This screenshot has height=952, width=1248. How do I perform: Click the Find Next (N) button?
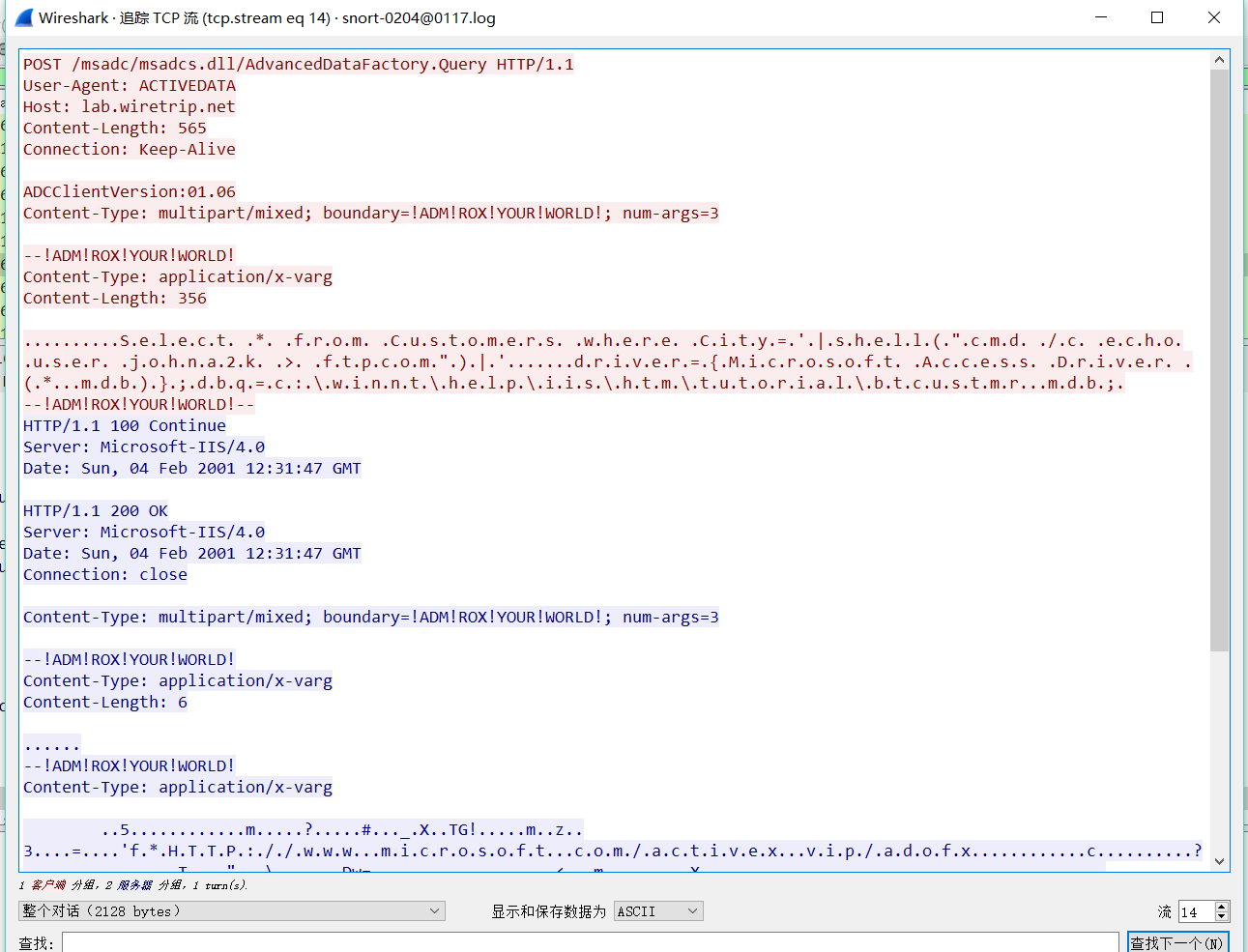[1177, 942]
